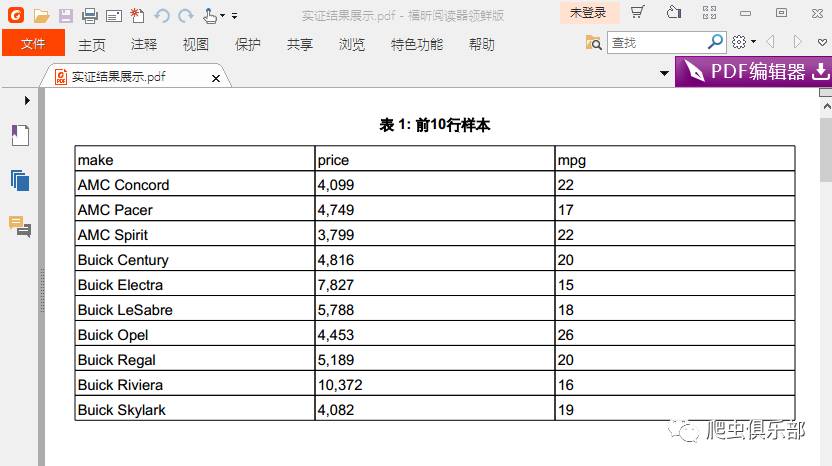Open the 帮助 tab

click(481, 45)
